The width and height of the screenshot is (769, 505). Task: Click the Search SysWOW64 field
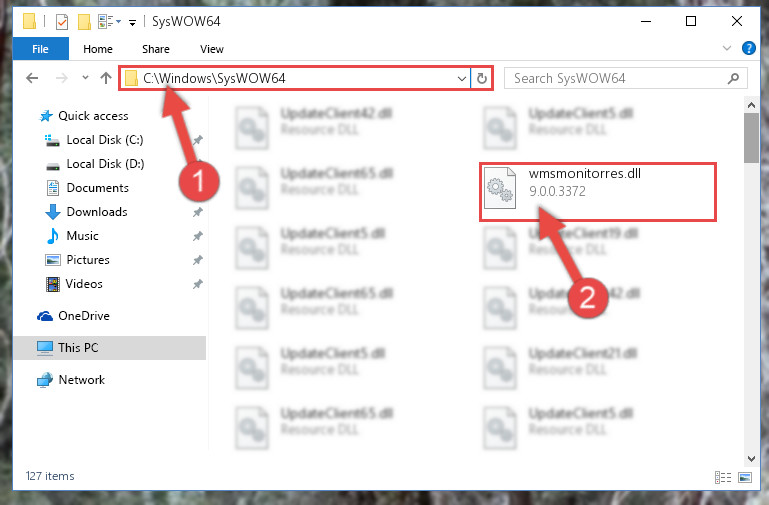coord(625,78)
